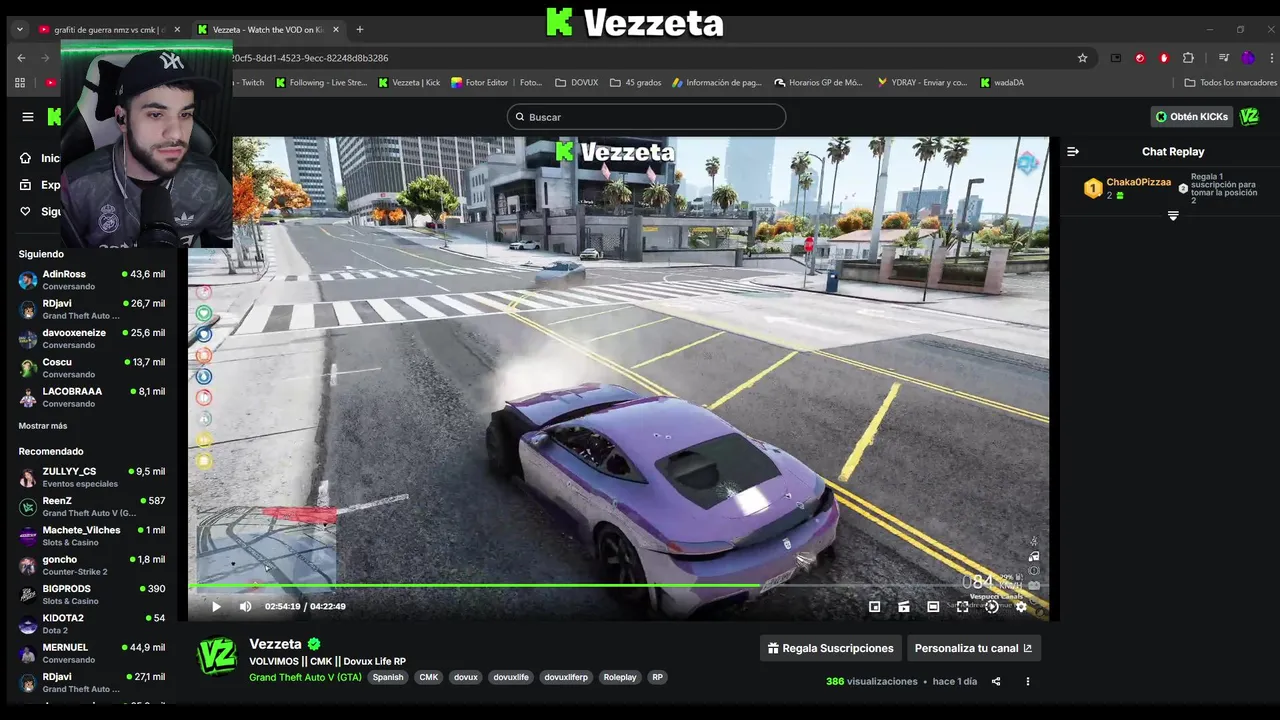
Task: Select the RP tag
Action: click(657, 677)
